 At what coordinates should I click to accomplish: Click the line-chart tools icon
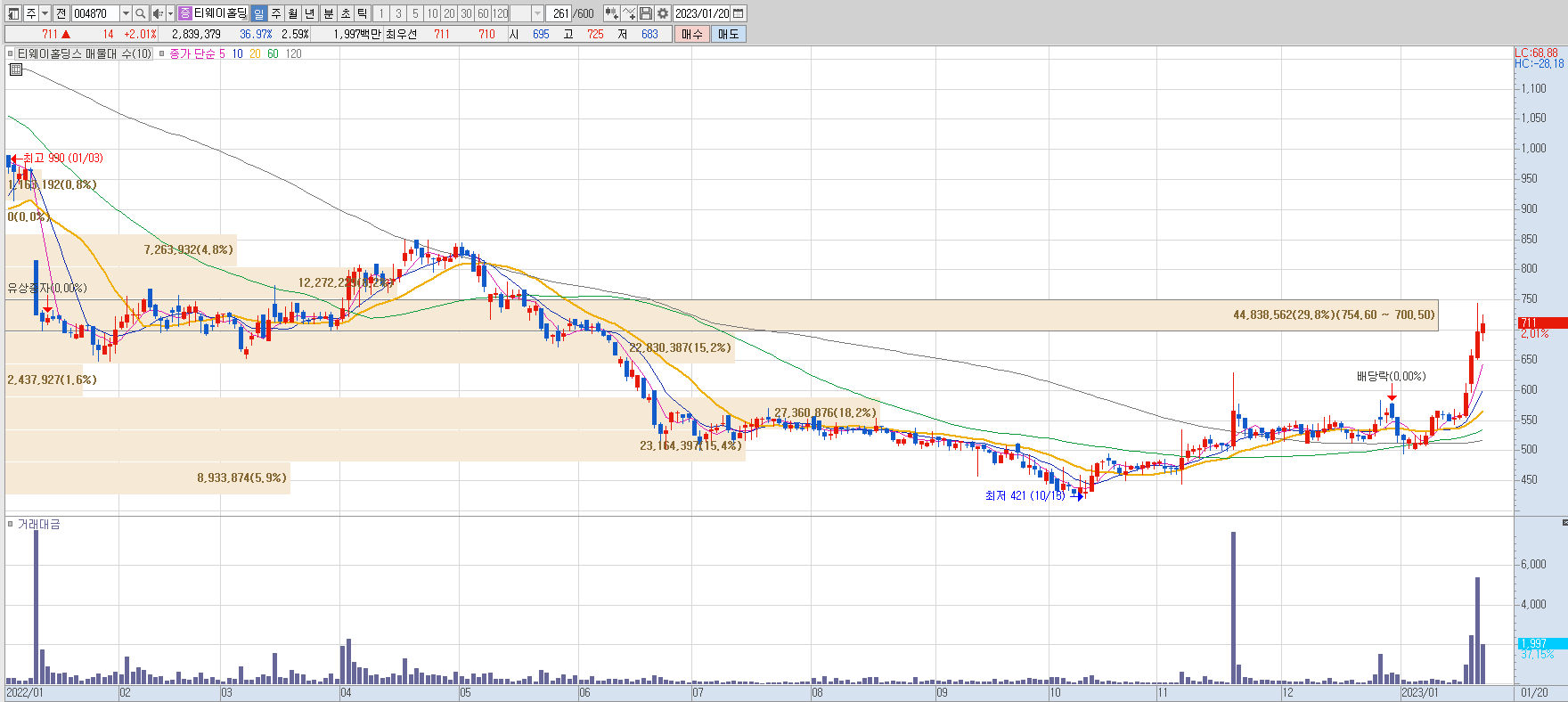pos(629,13)
